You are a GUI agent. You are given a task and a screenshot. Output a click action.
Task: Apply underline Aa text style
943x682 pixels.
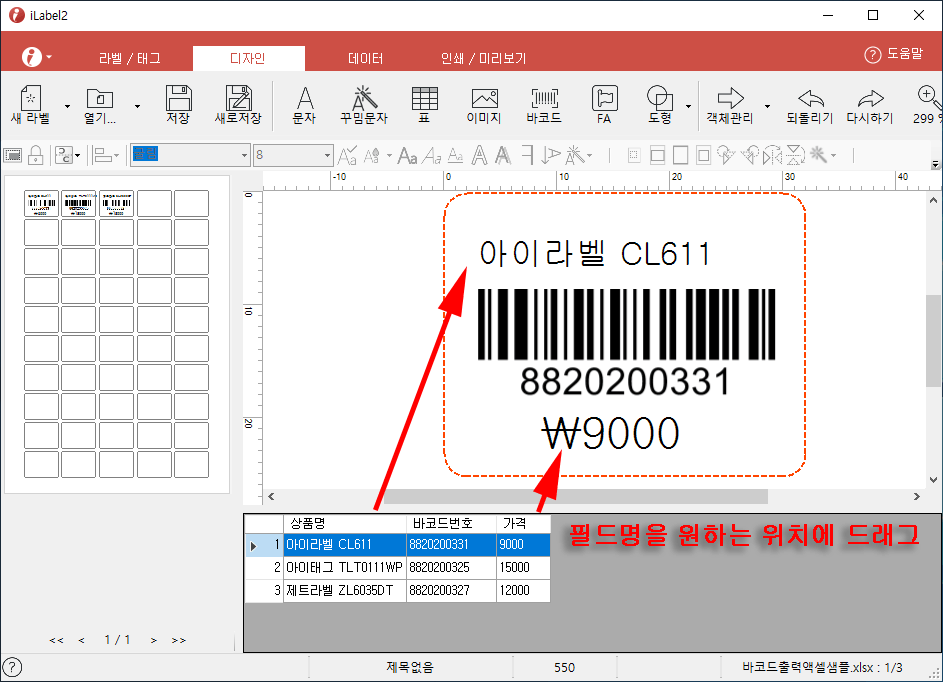tap(456, 156)
